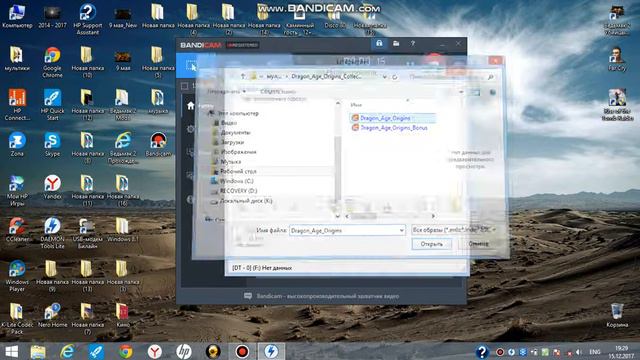
Task: Open the Windows 8.1 desktop folder
Action: click(123, 230)
